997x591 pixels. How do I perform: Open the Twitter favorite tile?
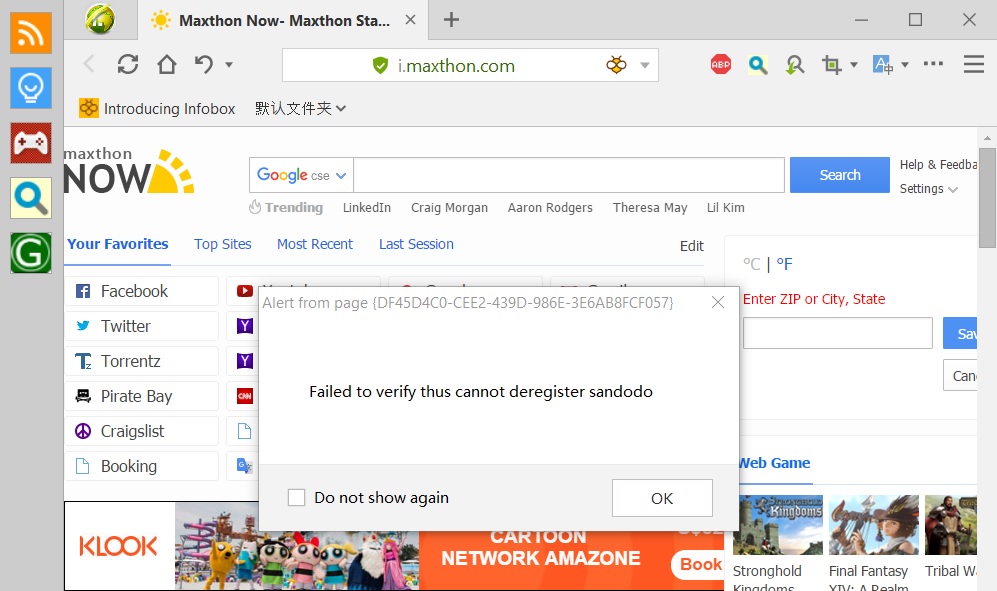tap(142, 326)
